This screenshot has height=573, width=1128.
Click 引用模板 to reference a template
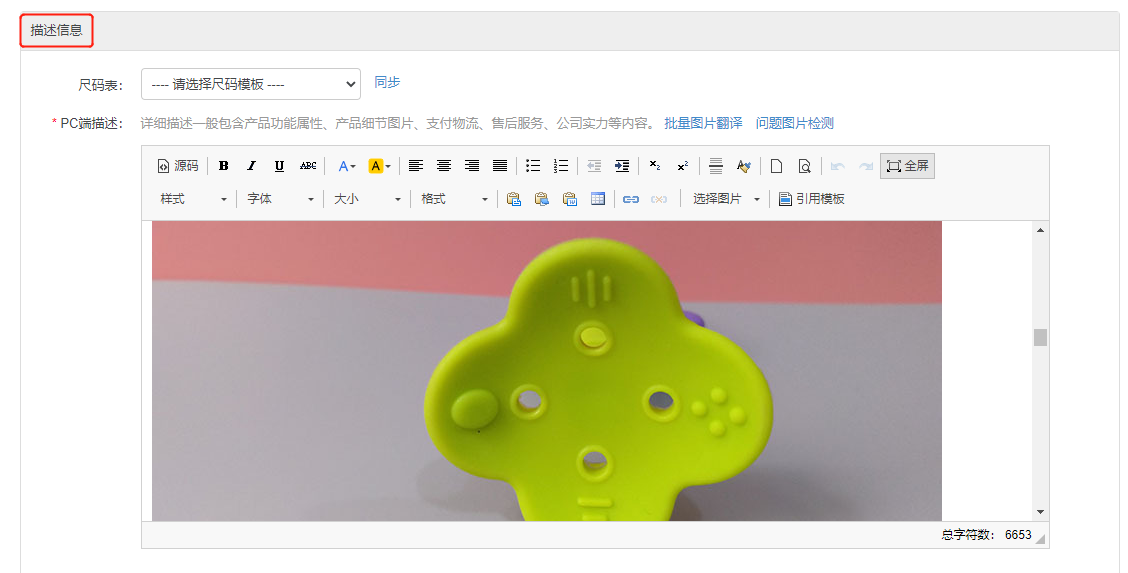(811, 199)
